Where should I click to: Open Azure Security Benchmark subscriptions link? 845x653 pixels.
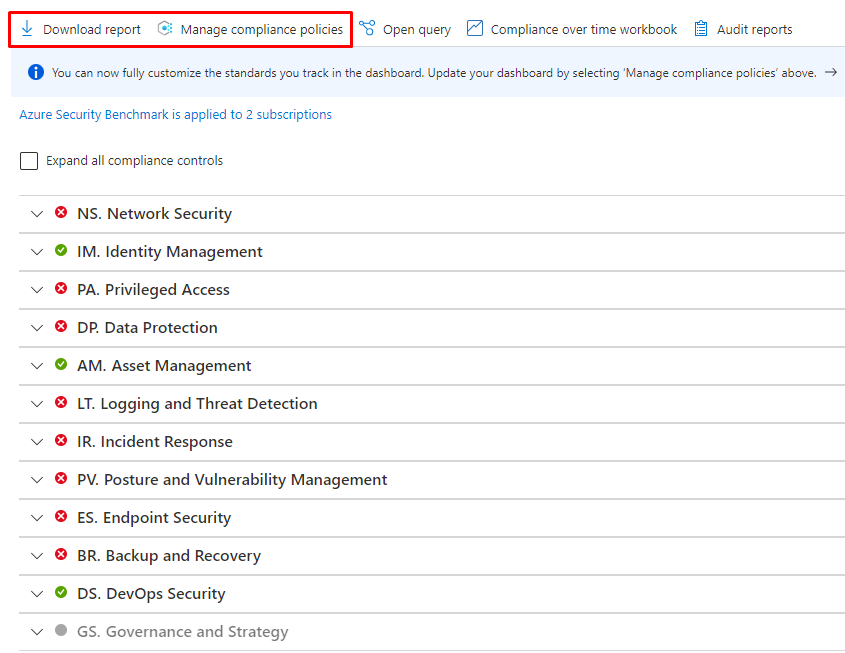(175, 115)
